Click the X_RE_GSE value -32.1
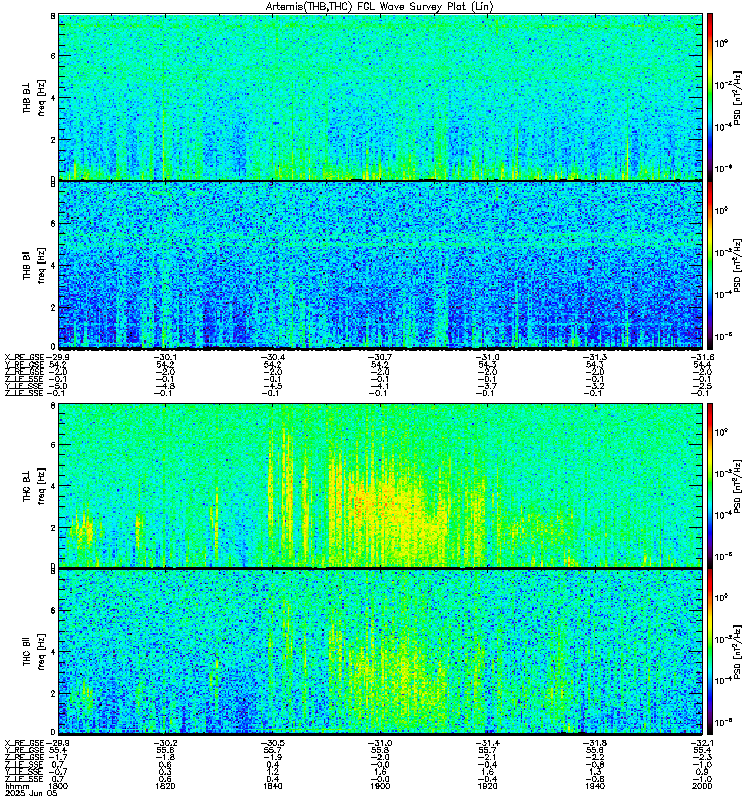The image size is (750, 800). point(702,743)
